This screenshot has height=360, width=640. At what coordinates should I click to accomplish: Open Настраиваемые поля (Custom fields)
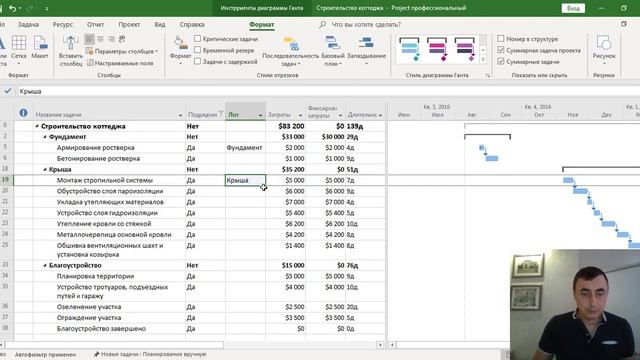click(x=120, y=63)
